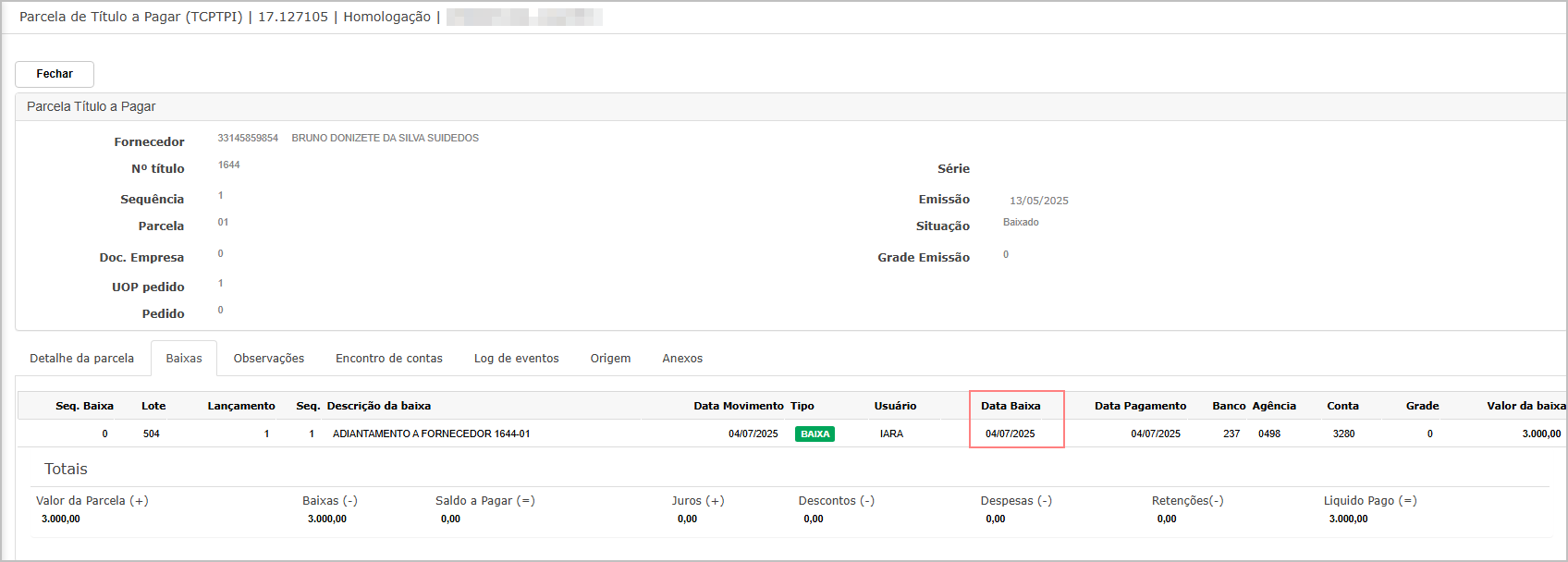Click the Data Movimento column header

click(x=738, y=406)
